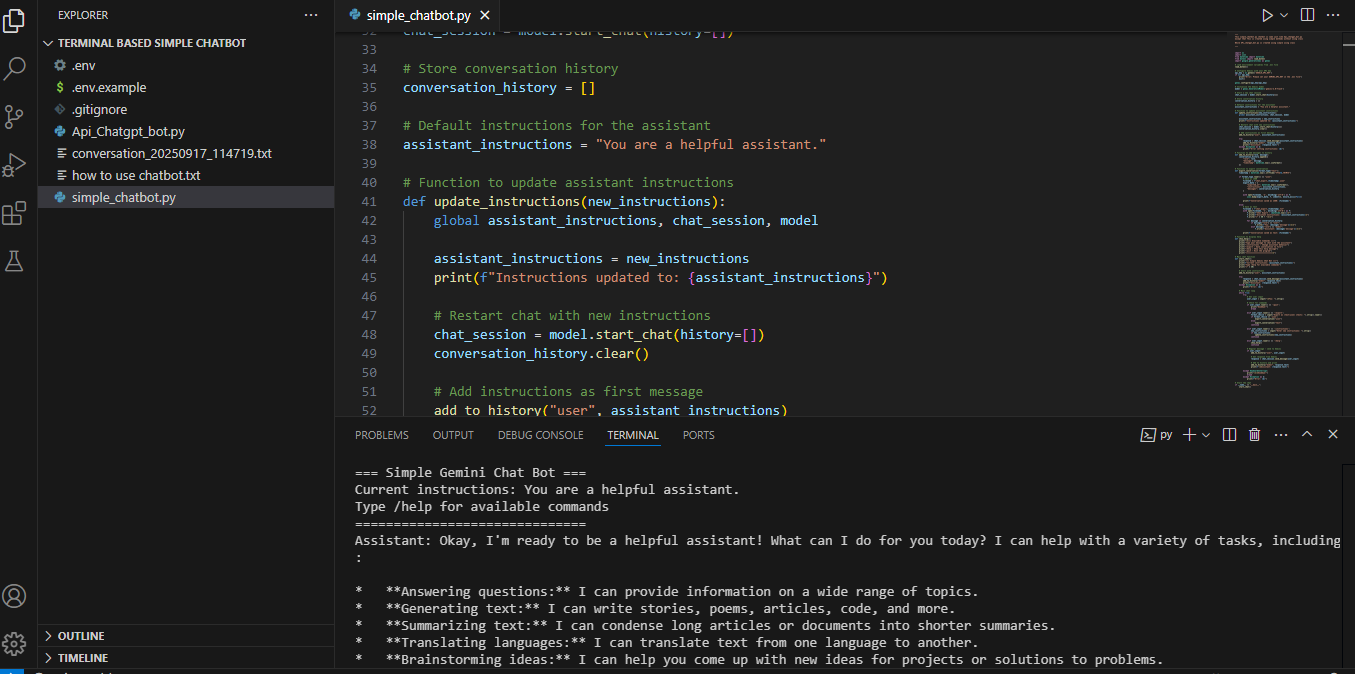Click the EXPLORER panel title
1355x674 pixels.
click(x=83, y=15)
